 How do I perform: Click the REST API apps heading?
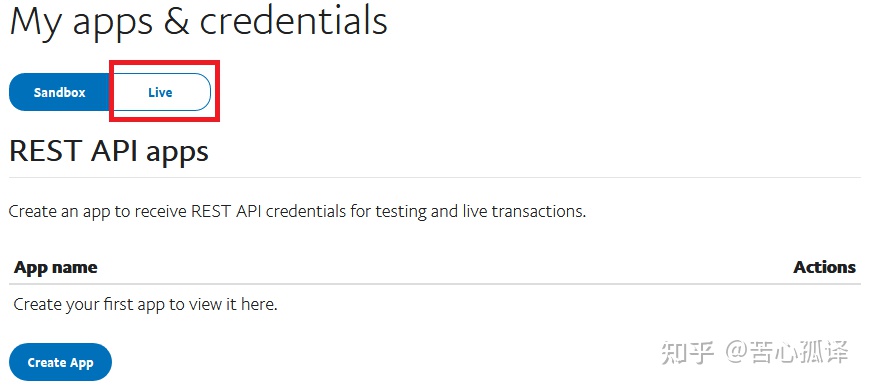[x=109, y=150]
